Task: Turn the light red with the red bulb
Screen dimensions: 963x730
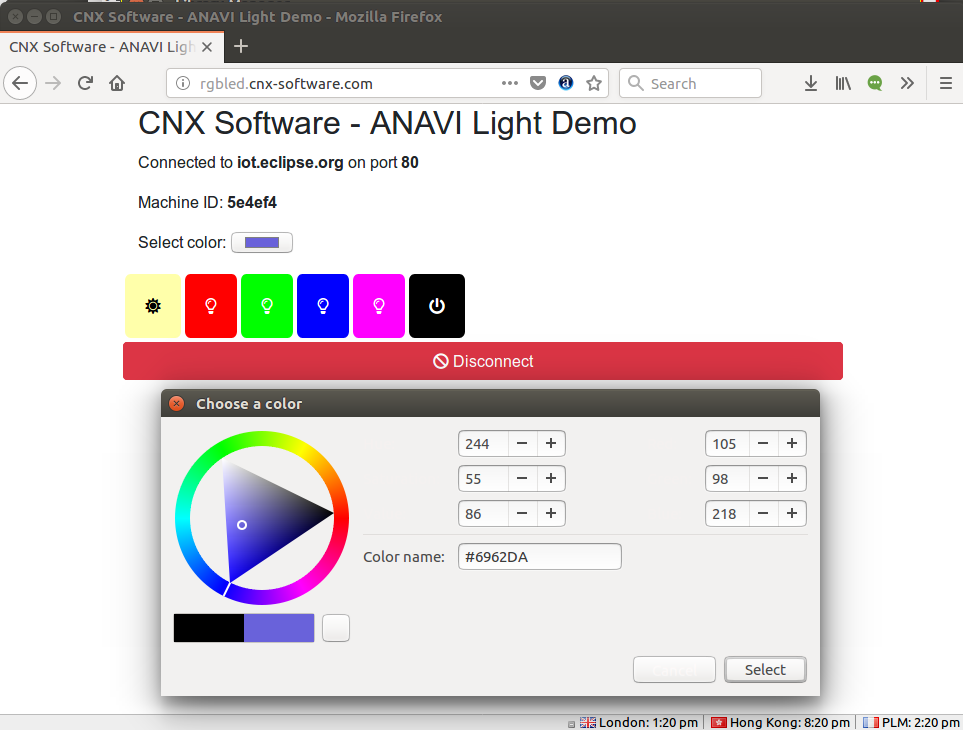Action: point(211,306)
